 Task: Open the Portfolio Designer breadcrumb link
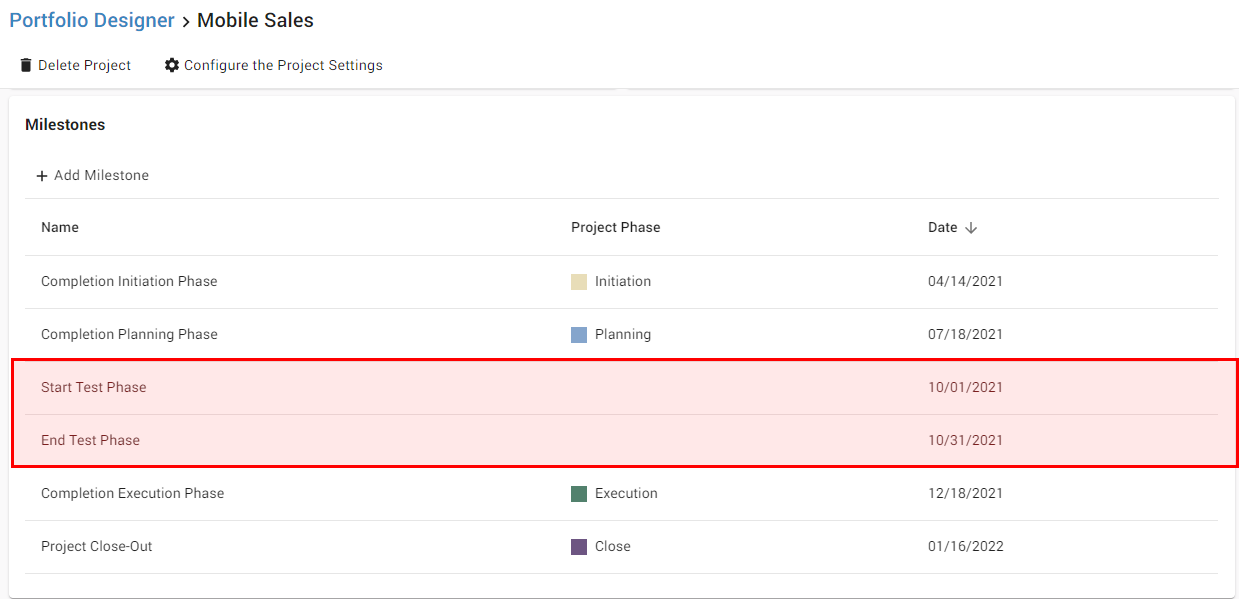[x=92, y=20]
